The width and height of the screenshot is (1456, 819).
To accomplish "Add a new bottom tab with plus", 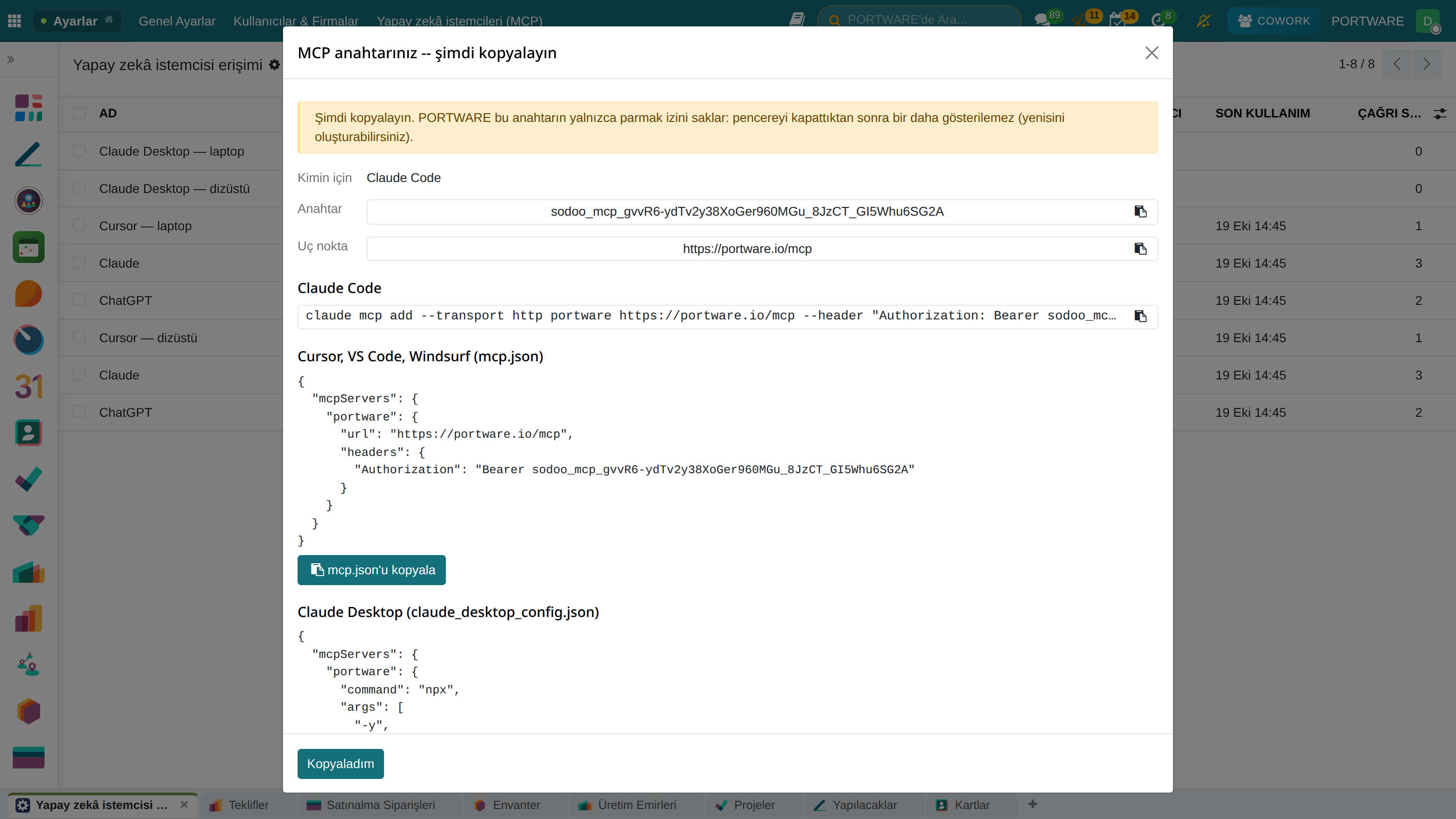I will 1033,804.
